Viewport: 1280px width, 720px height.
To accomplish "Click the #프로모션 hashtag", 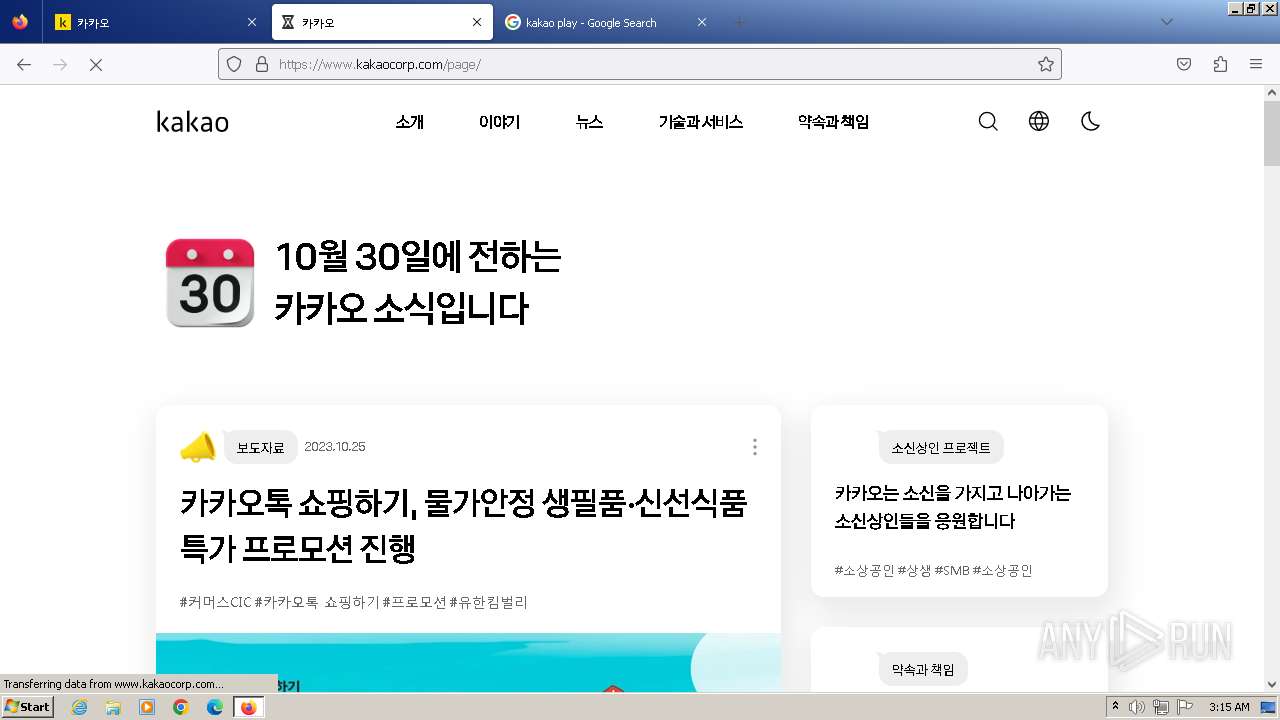I will click(414, 602).
